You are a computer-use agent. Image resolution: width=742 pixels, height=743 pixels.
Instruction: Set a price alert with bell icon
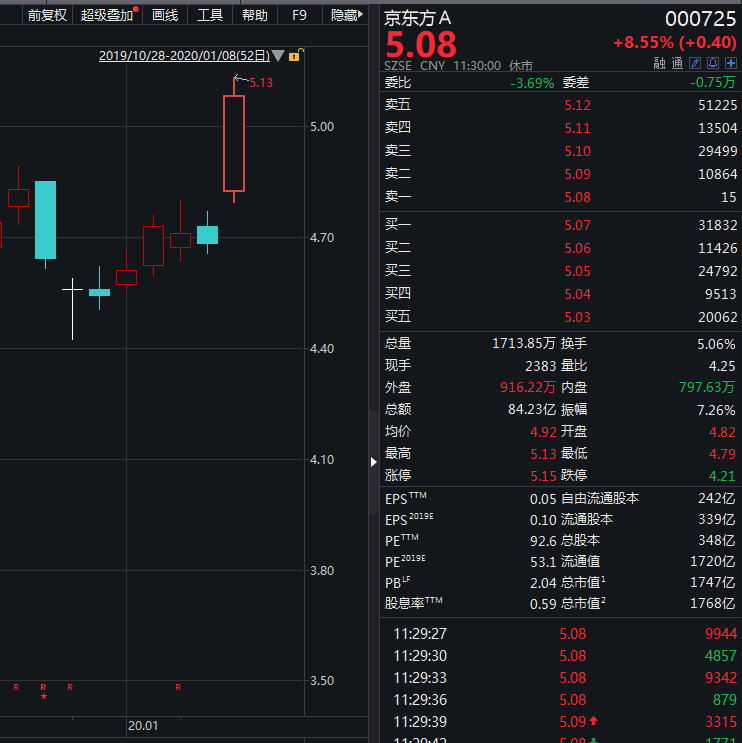(x=713, y=63)
